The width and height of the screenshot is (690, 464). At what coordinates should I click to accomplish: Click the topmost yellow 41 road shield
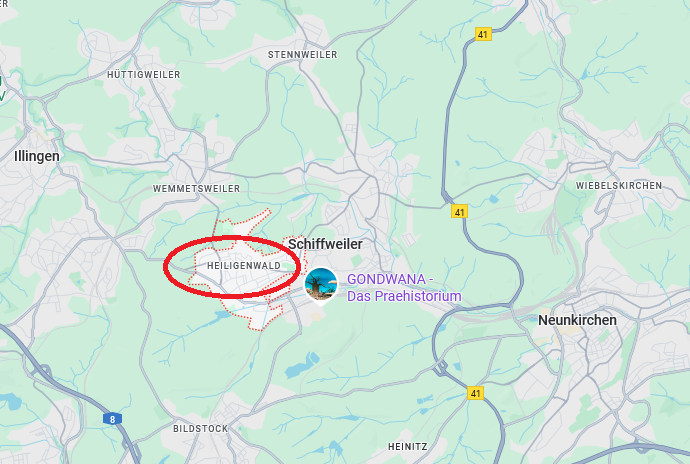coord(483,34)
